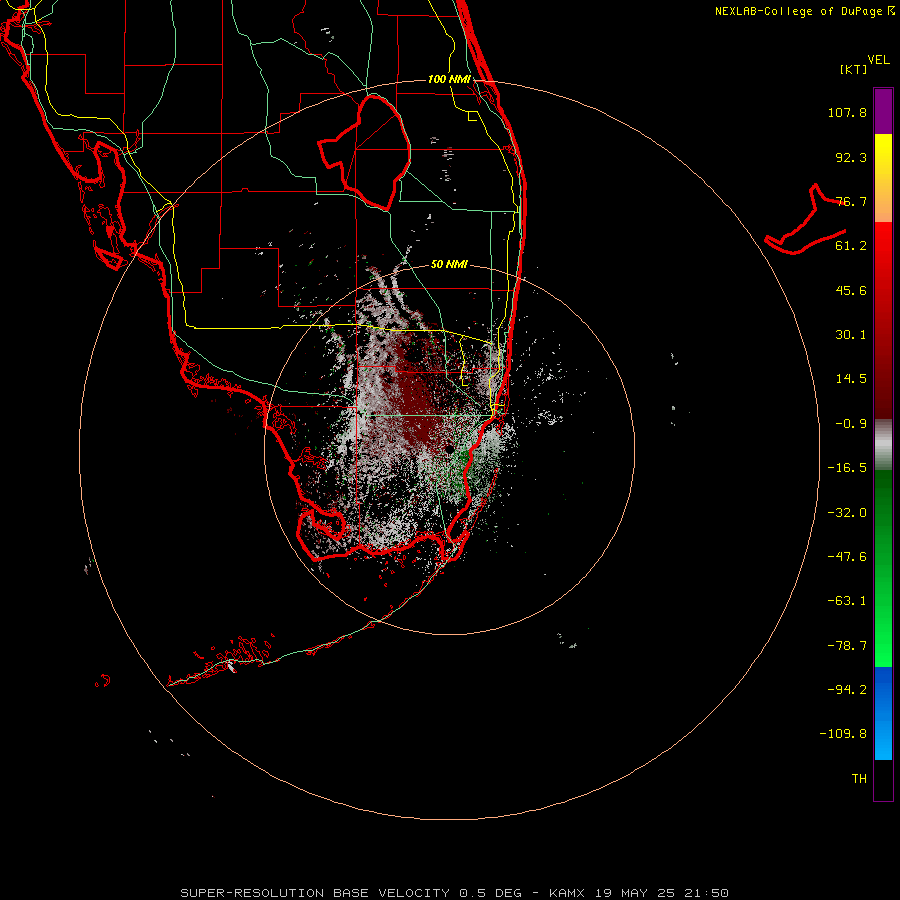900x900 pixels.
Task: Click the TH legend label
Action: pyautogui.click(x=859, y=779)
